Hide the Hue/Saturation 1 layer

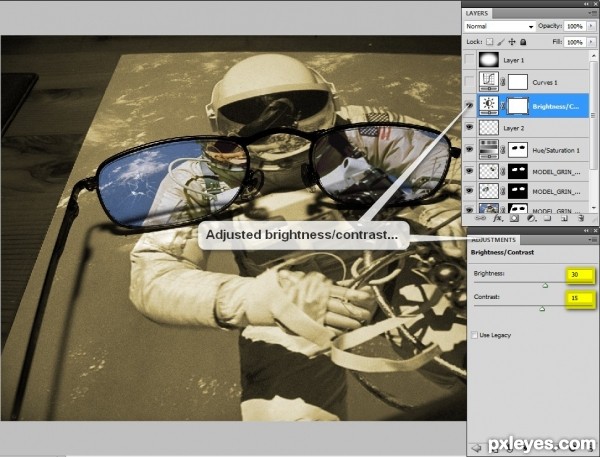[x=470, y=150]
